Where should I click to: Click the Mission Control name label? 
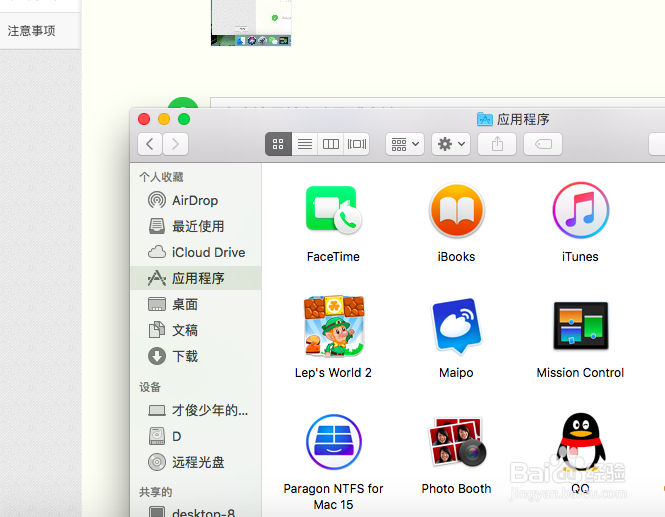[580, 372]
